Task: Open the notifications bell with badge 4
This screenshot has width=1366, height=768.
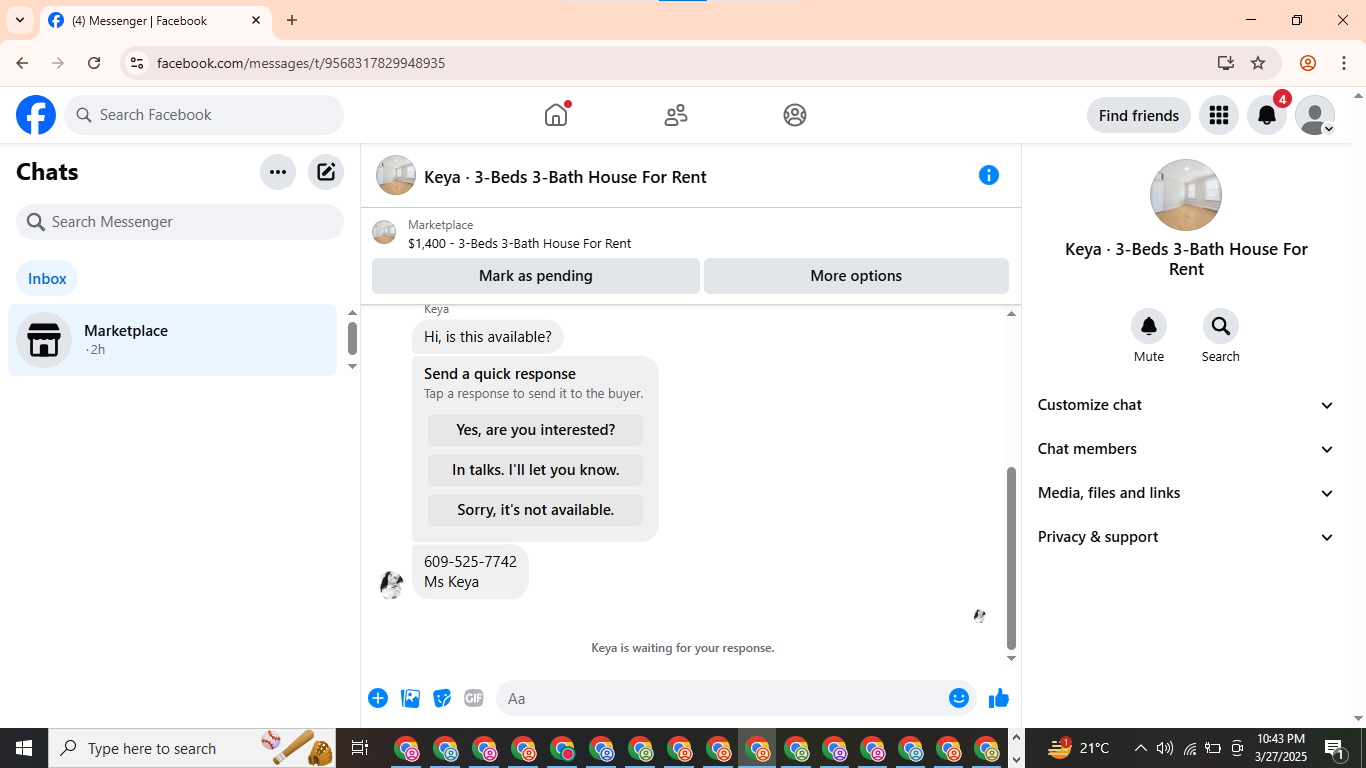Action: 1267,115
